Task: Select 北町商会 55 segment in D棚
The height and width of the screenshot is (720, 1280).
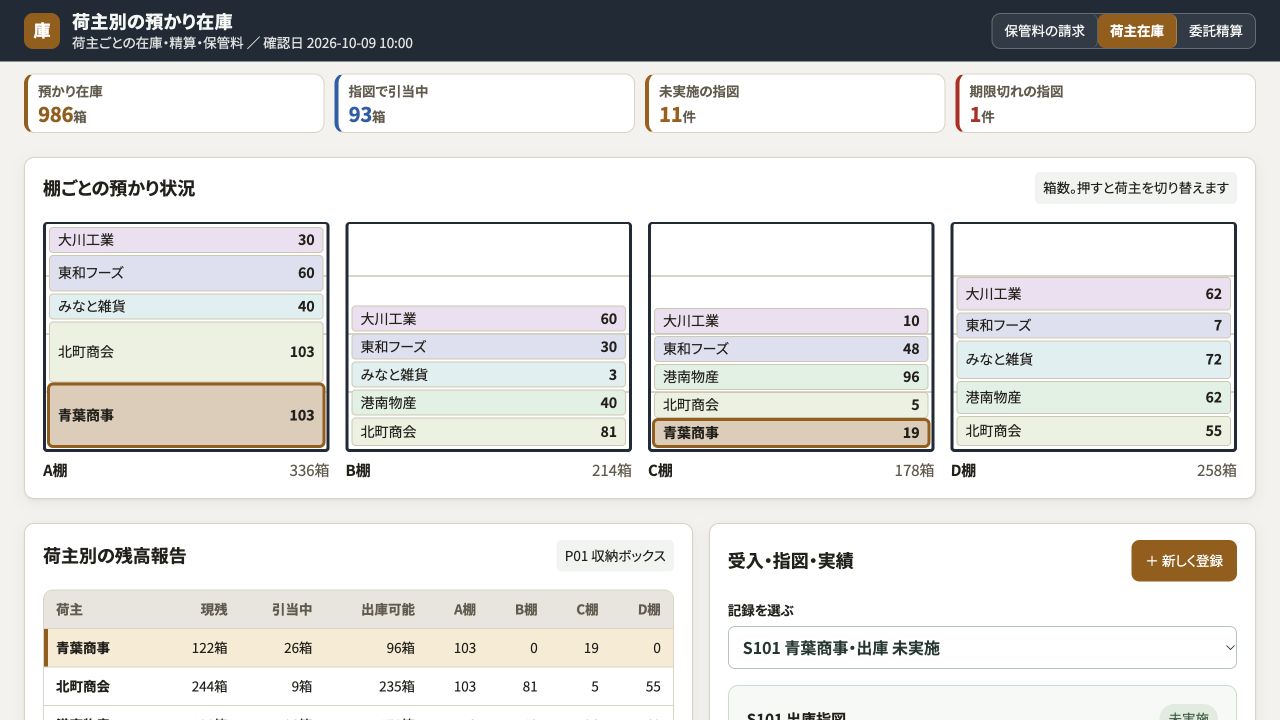Action: point(1094,431)
